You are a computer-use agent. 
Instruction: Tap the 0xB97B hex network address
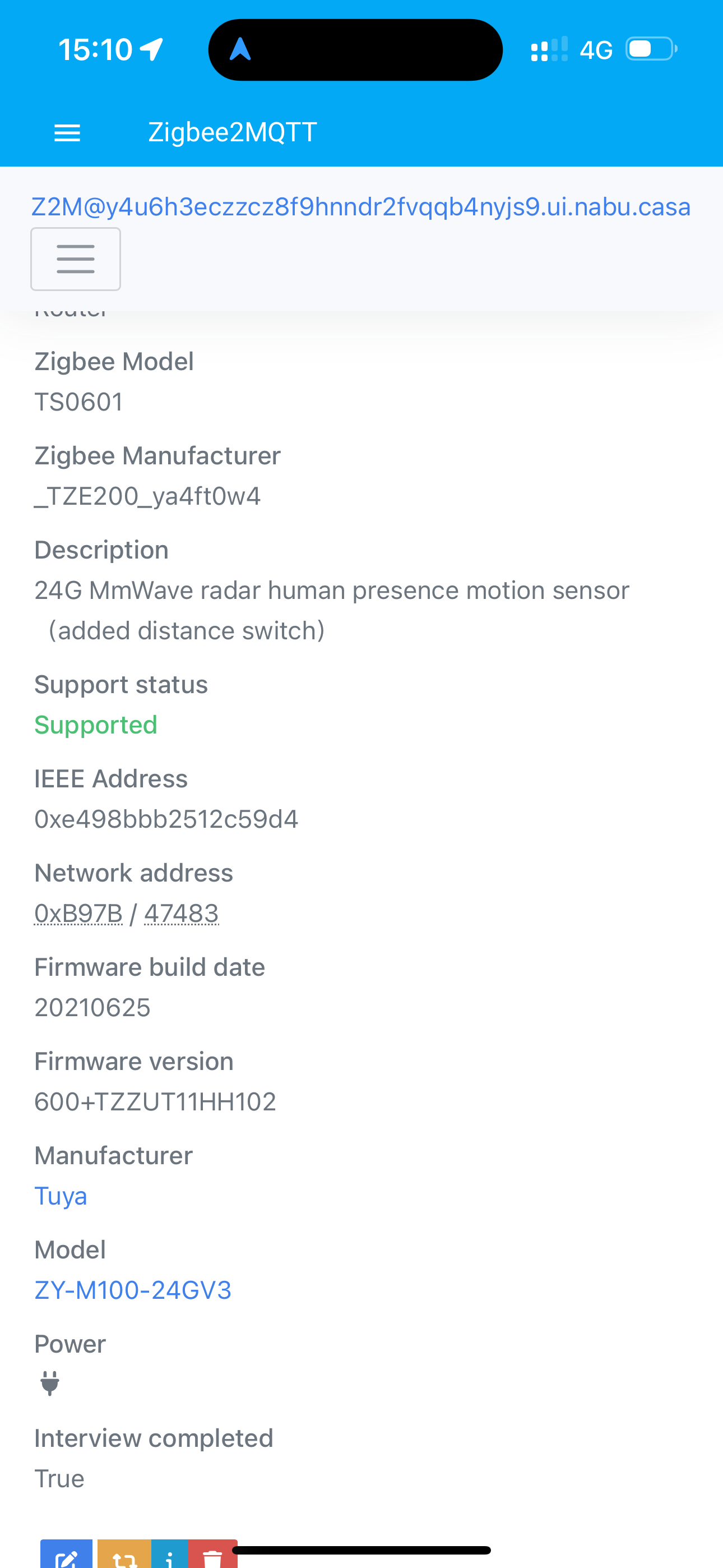tap(78, 913)
